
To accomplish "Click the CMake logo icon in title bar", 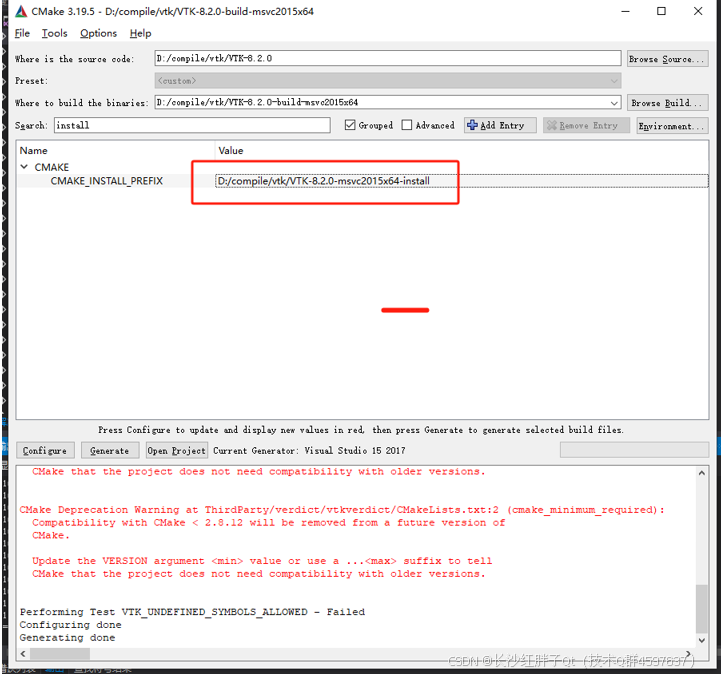I will click(21, 11).
